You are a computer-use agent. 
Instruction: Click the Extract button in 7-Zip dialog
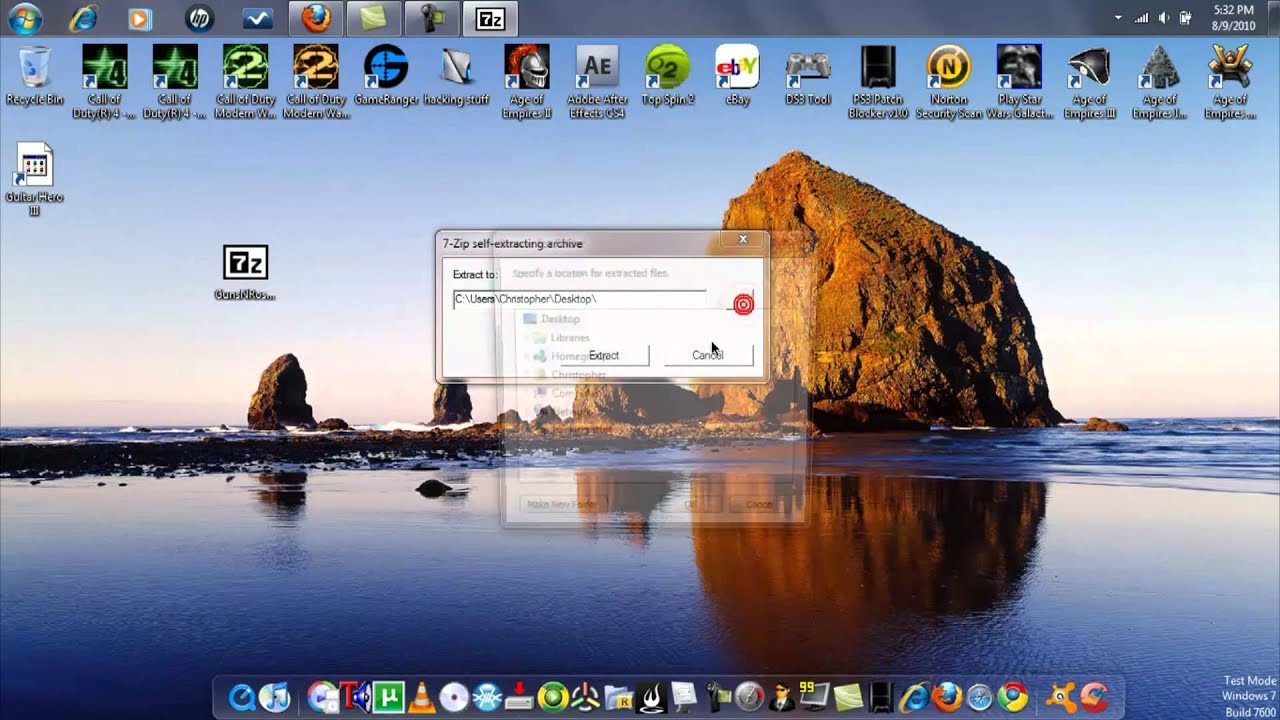[x=604, y=355]
